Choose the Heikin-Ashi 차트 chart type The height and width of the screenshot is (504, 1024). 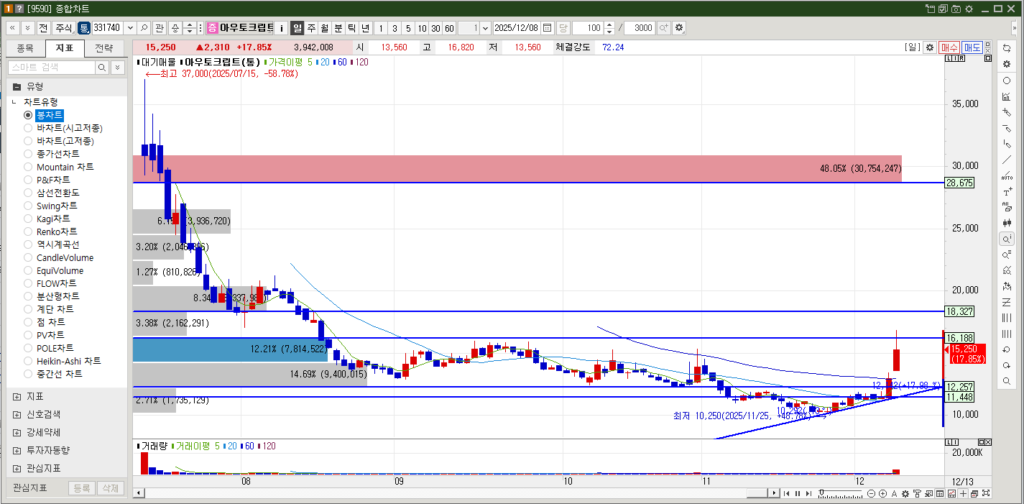29,361
